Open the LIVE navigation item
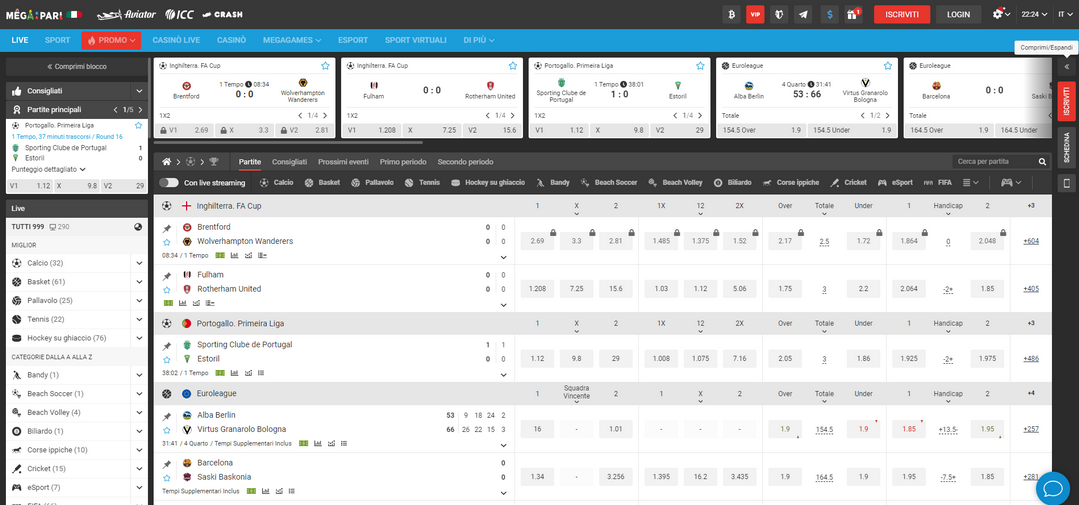 20,40
